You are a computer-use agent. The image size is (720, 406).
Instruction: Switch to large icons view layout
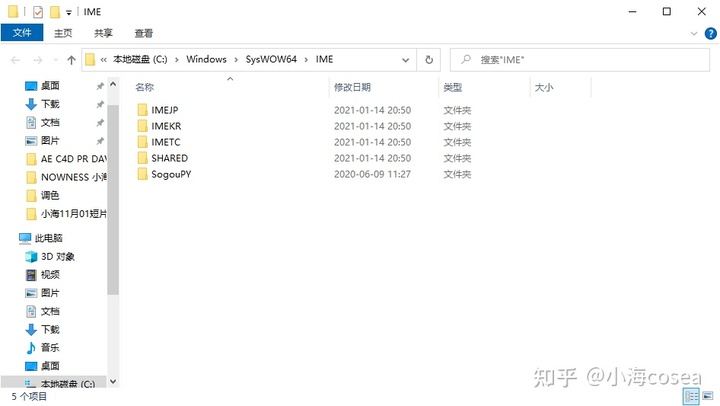[708, 396]
